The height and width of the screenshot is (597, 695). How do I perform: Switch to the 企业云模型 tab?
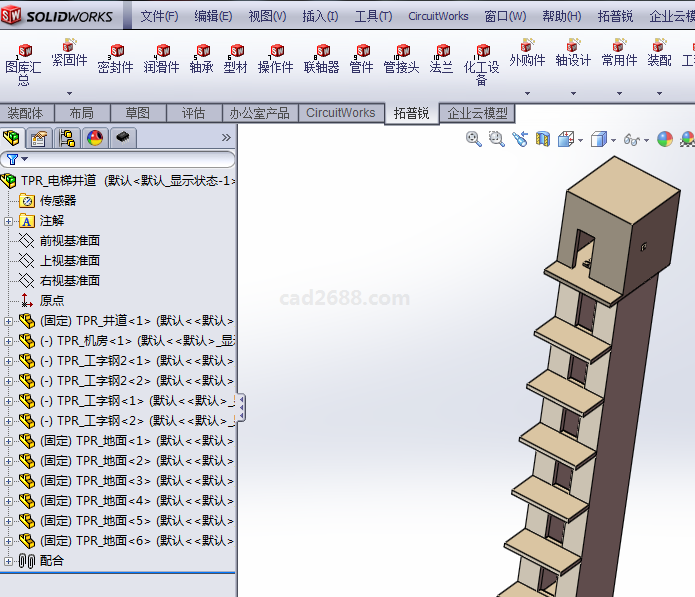coord(477,113)
